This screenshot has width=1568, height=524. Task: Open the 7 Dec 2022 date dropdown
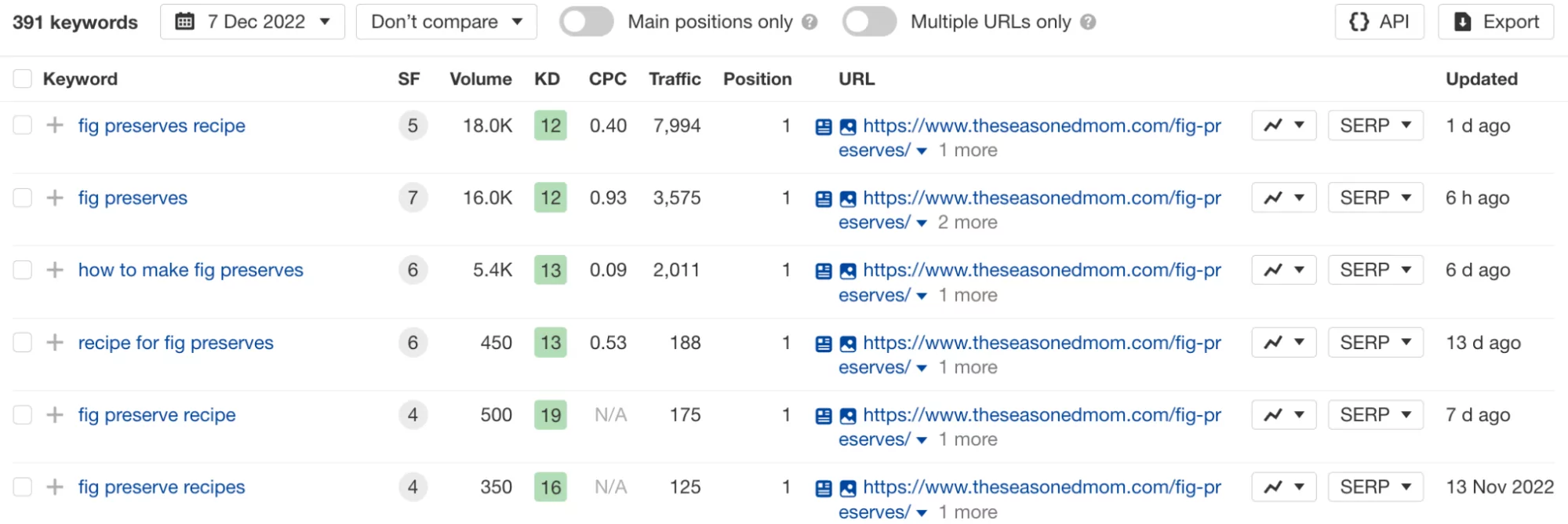(x=252, y=22)
